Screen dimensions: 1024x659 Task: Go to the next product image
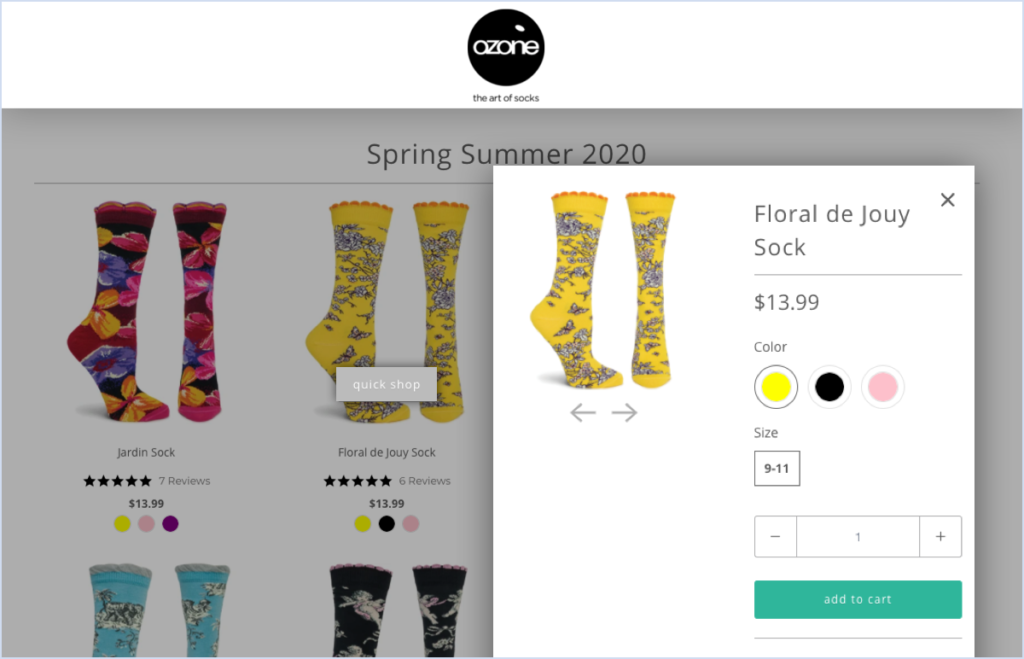625,411
